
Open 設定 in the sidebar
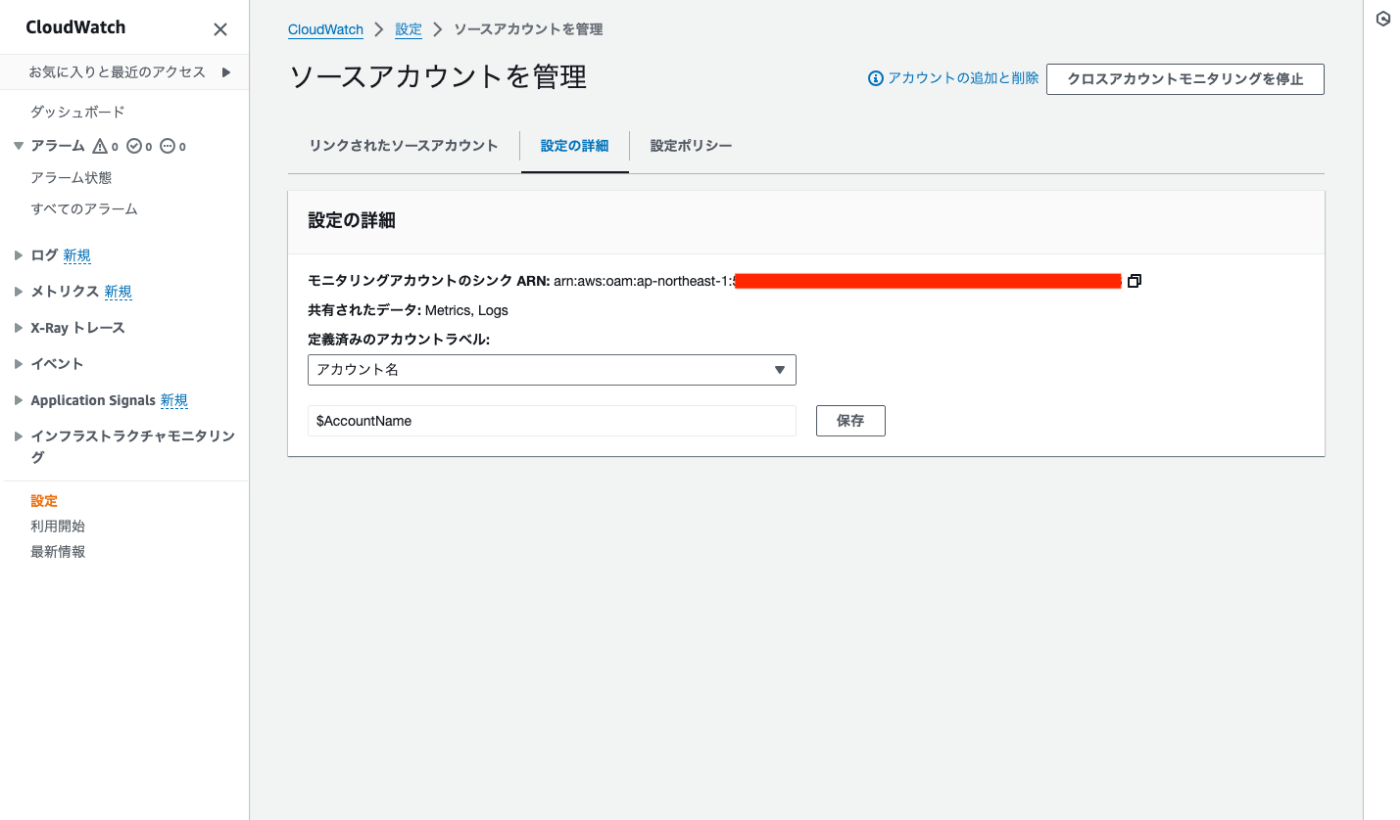click(x=44, y=501)
